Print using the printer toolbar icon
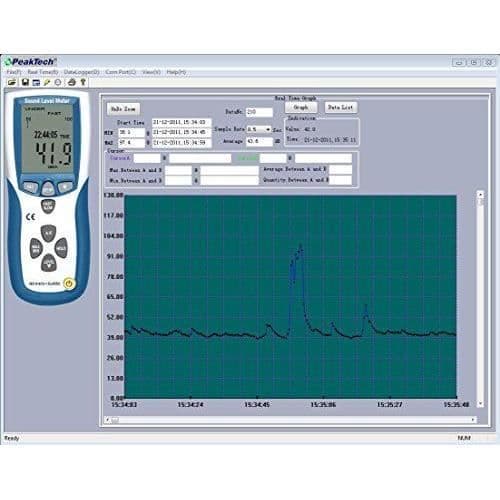The height and width of the screenshot is (500, 500). pyautogui.click(x=71, y=82)
